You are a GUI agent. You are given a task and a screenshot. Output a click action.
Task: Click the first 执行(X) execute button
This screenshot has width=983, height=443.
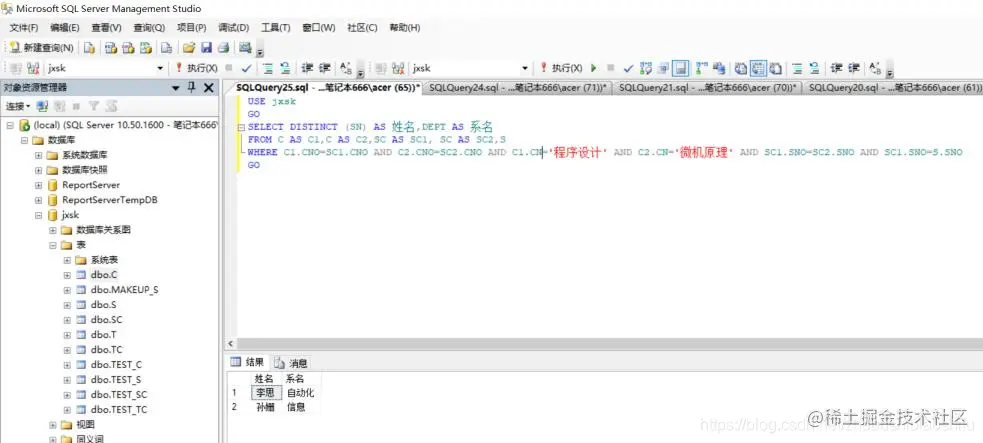[x=196, y=68]
